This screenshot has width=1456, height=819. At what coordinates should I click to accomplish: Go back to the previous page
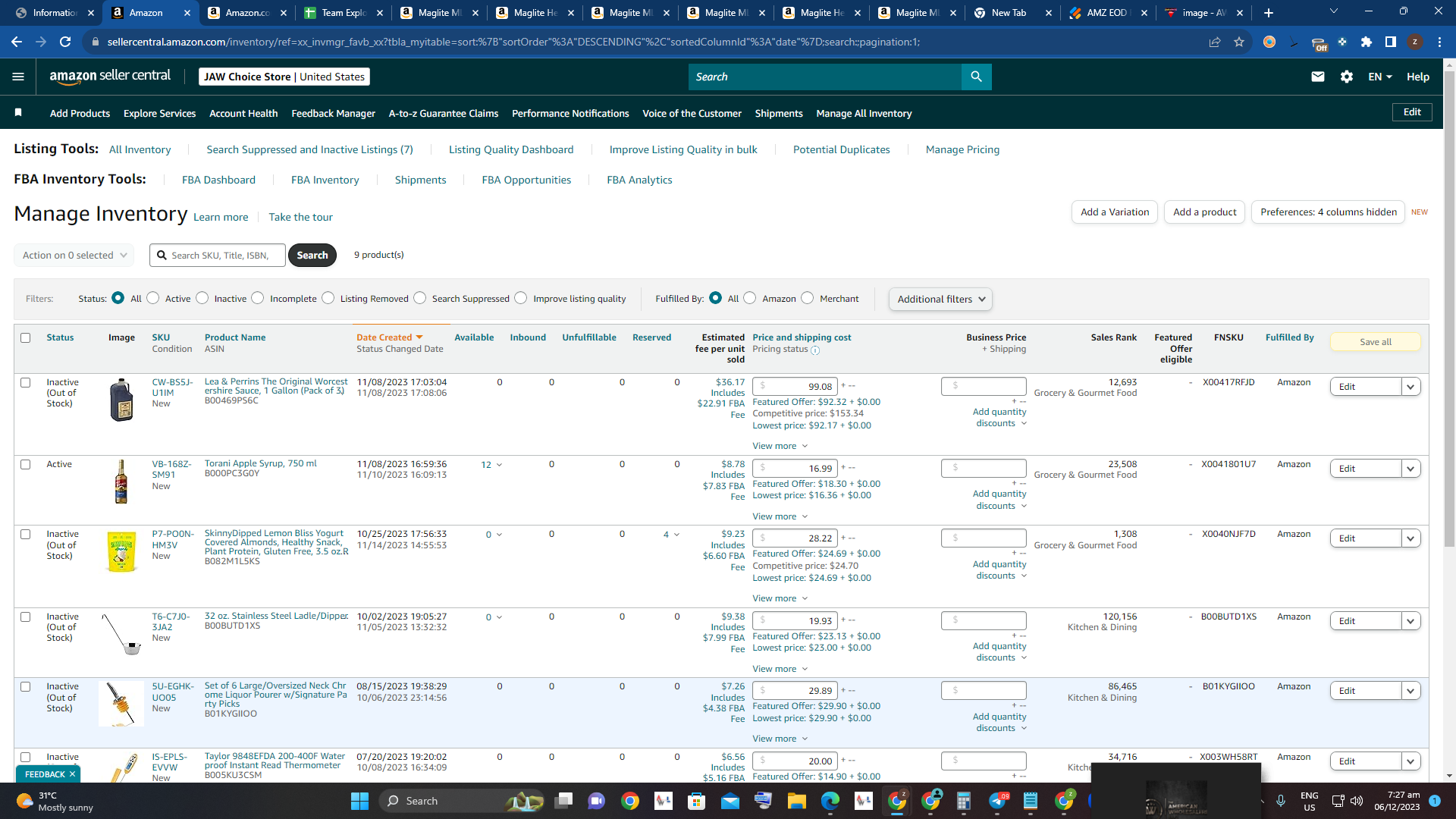[17, 42]
